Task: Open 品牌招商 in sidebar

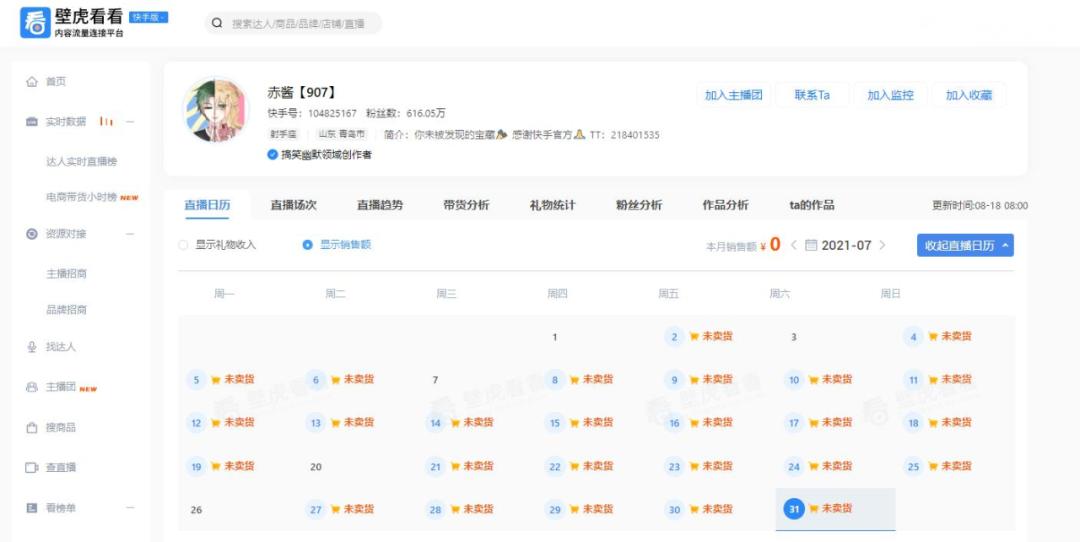Action: point(66,310)
